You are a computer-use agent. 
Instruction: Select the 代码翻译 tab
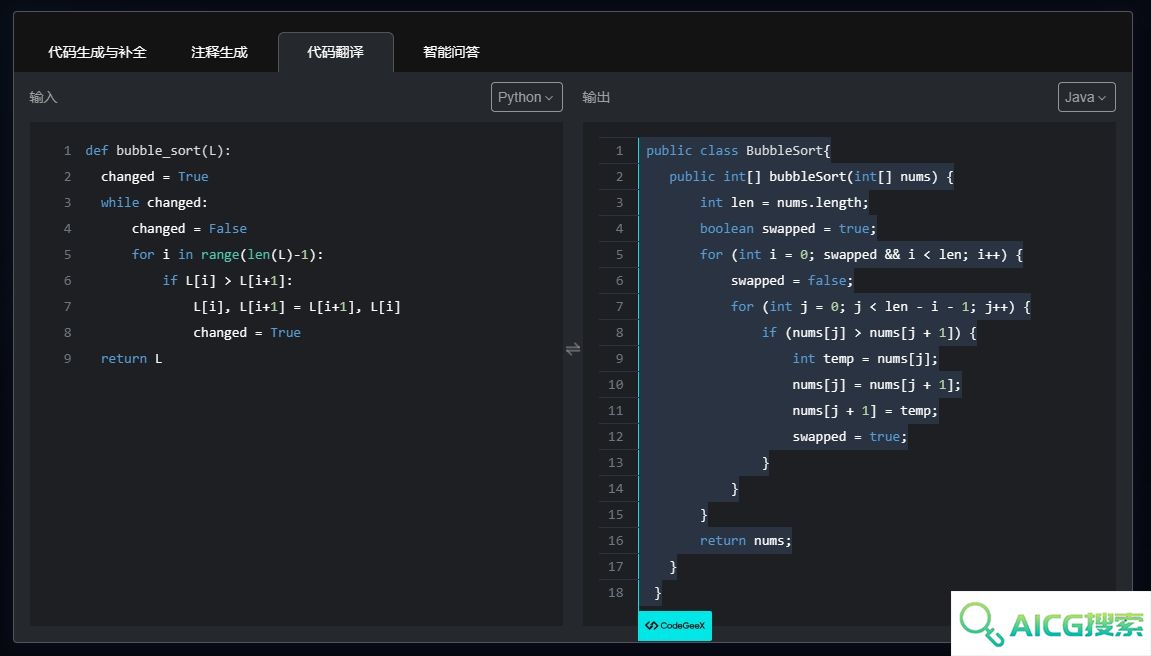(x=335, y=52)
